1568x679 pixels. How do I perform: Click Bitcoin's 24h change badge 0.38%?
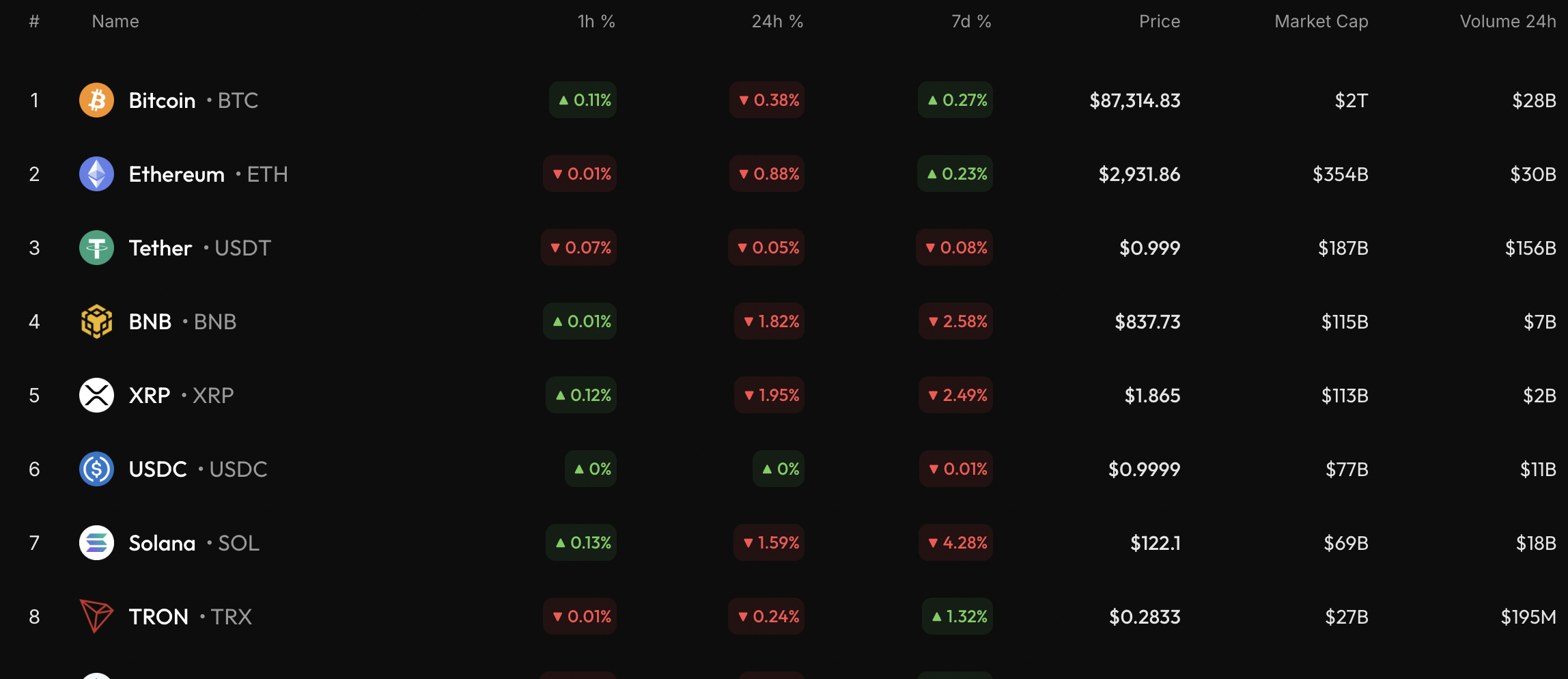767,100
